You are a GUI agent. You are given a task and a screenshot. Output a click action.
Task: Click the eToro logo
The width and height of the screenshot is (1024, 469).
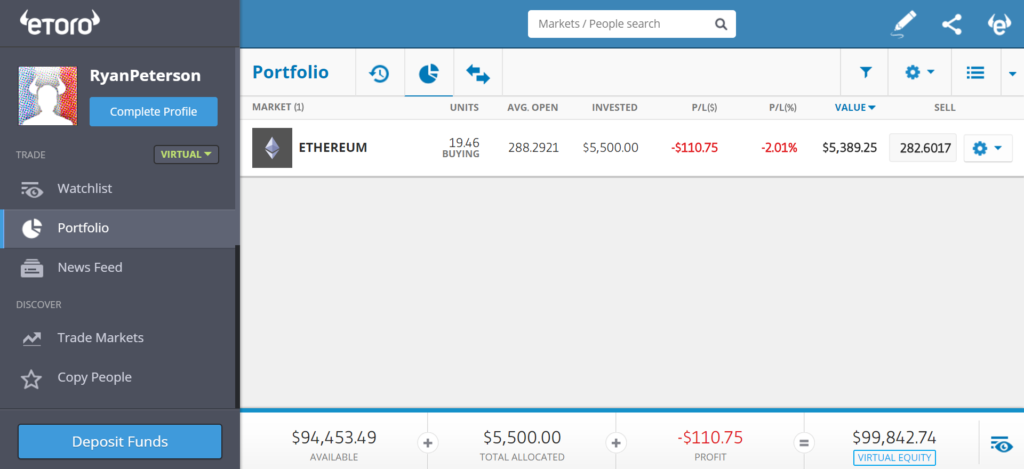click(59, 24)
